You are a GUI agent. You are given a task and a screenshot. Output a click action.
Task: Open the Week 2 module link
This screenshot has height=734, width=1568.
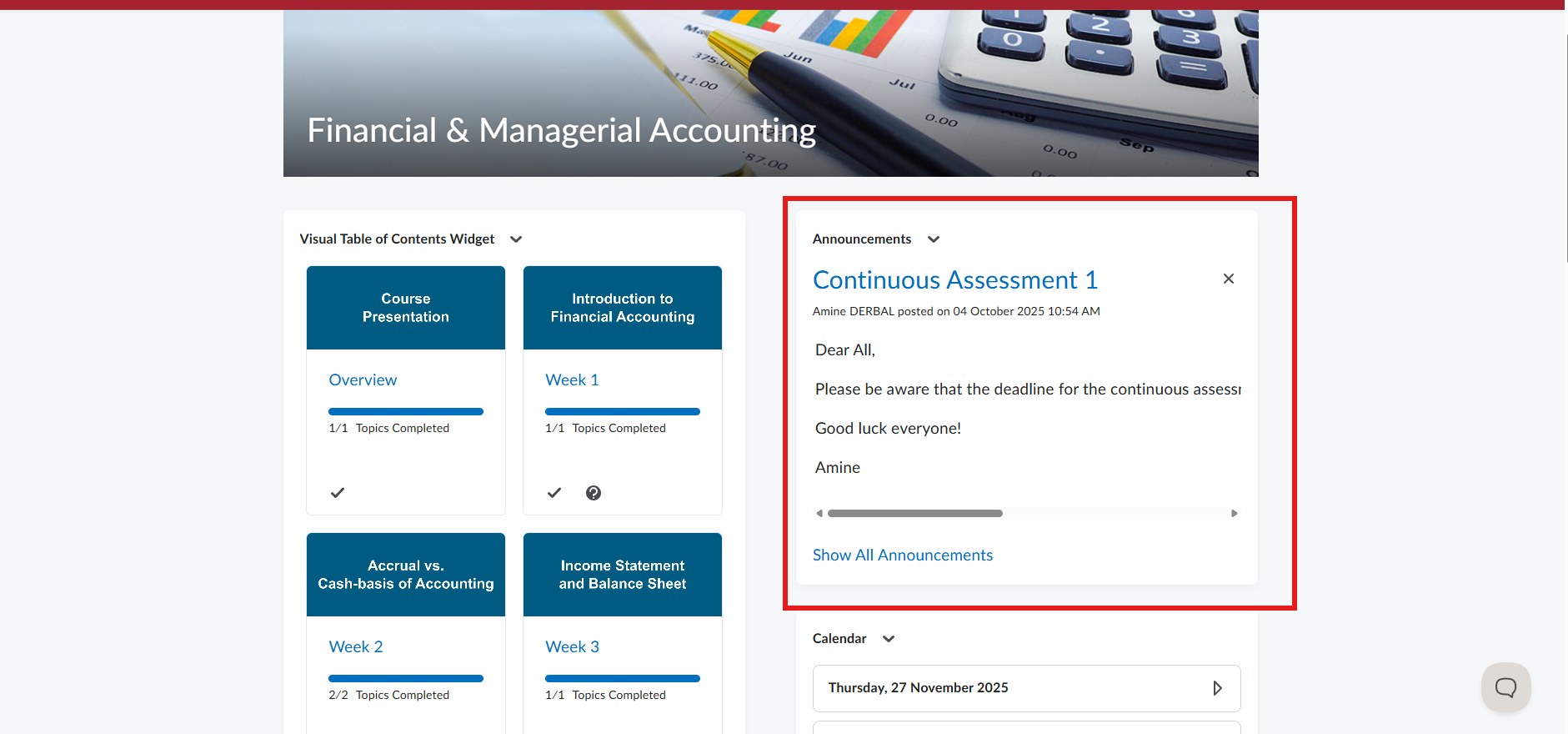(x=356, y=647)
